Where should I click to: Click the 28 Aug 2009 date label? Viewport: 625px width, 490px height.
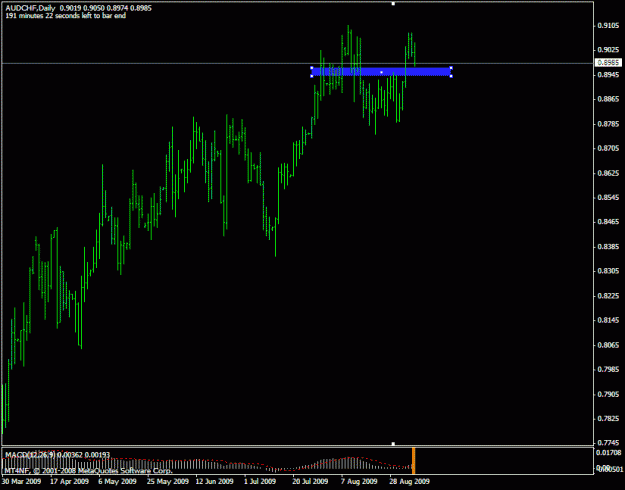pos(410,482)
